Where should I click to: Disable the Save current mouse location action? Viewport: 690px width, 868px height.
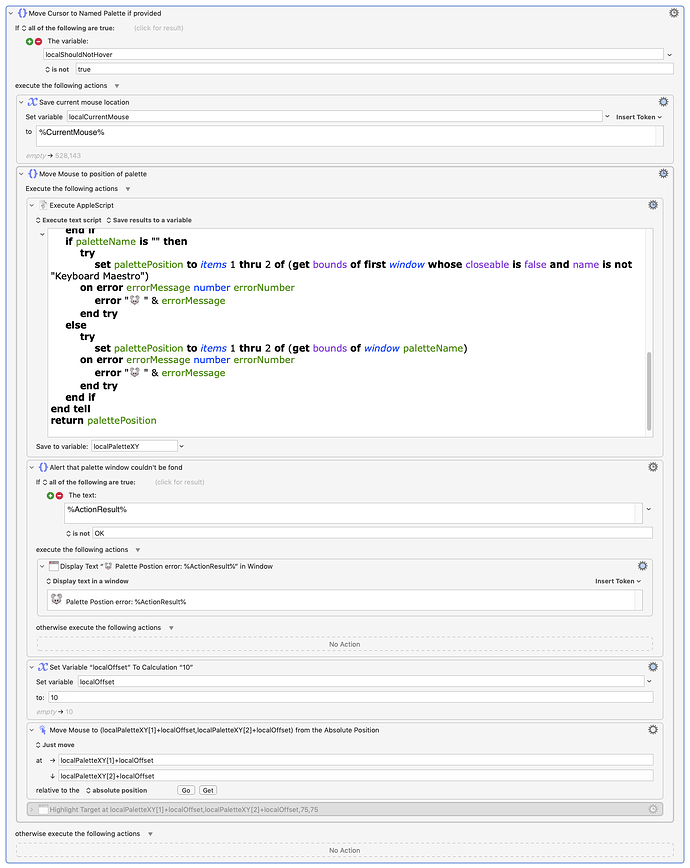(x=662, y=101)
